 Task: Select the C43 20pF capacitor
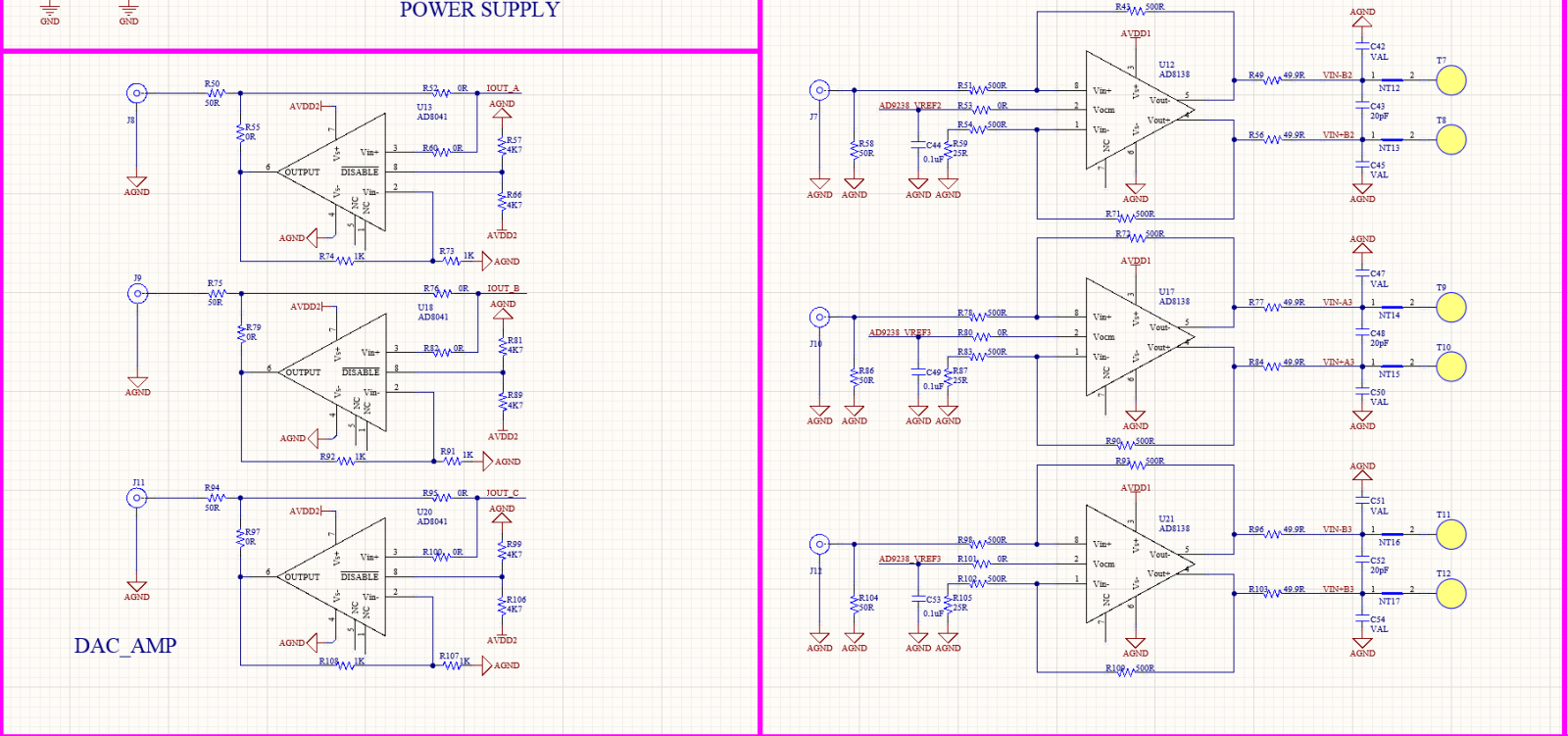click(1362, 106)
